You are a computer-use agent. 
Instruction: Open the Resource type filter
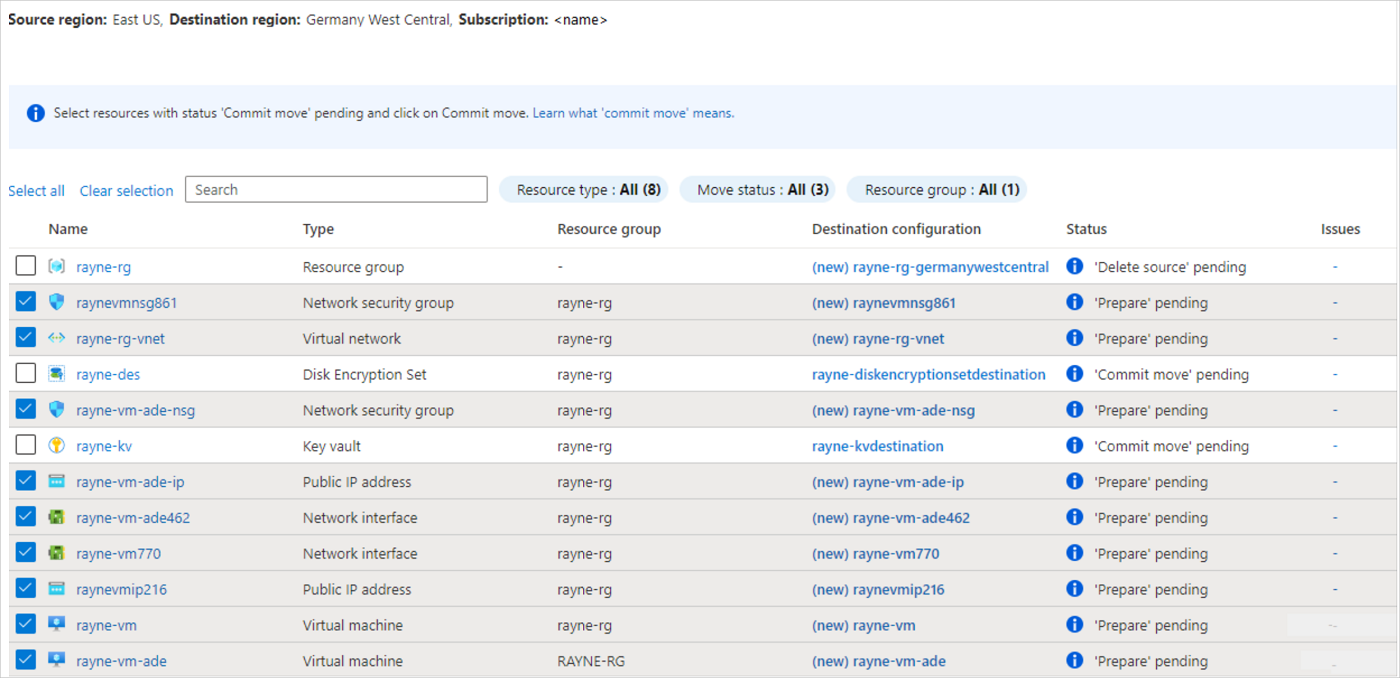[x=584, y=190]
